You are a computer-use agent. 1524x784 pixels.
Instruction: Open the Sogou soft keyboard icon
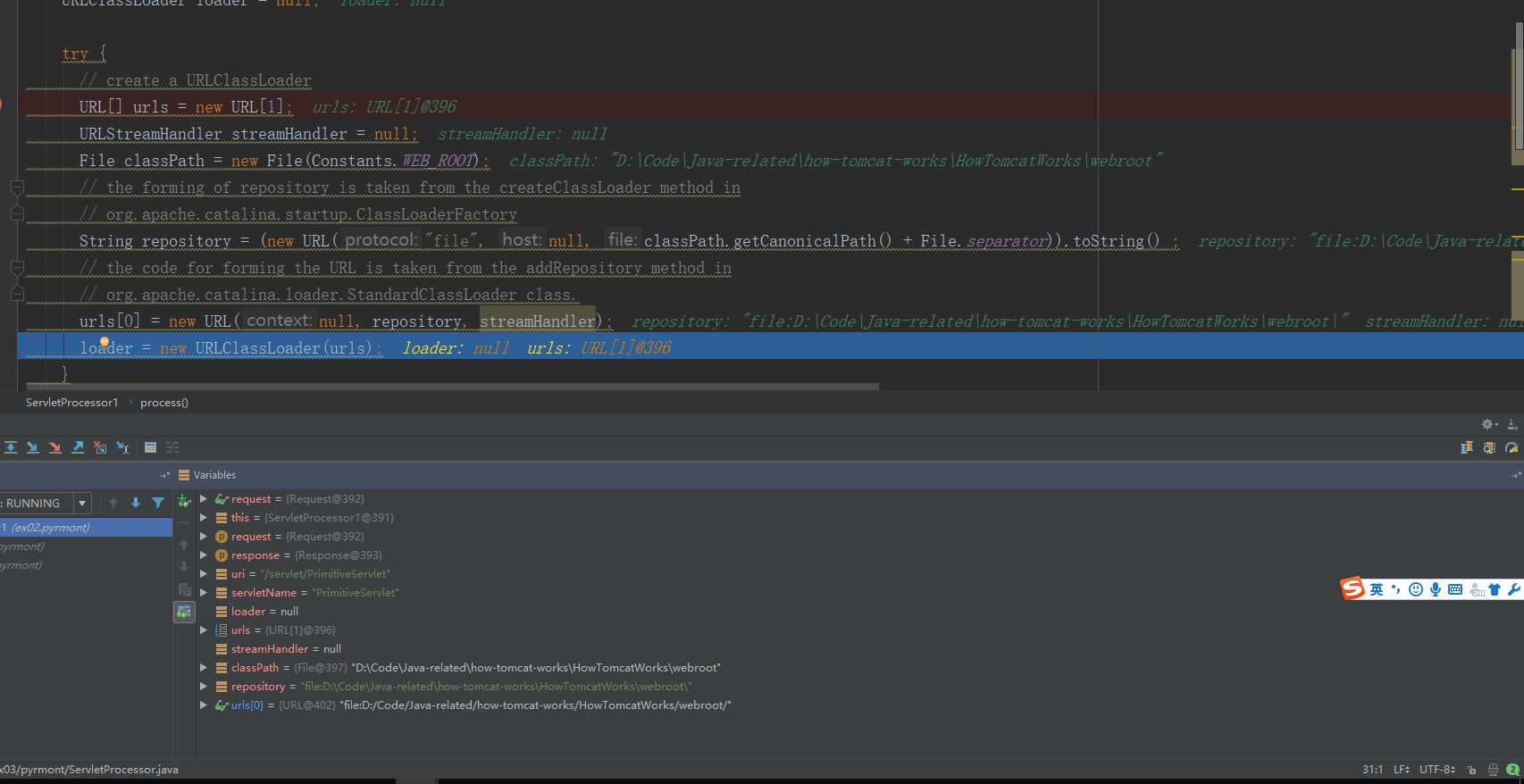[1455, 589]
